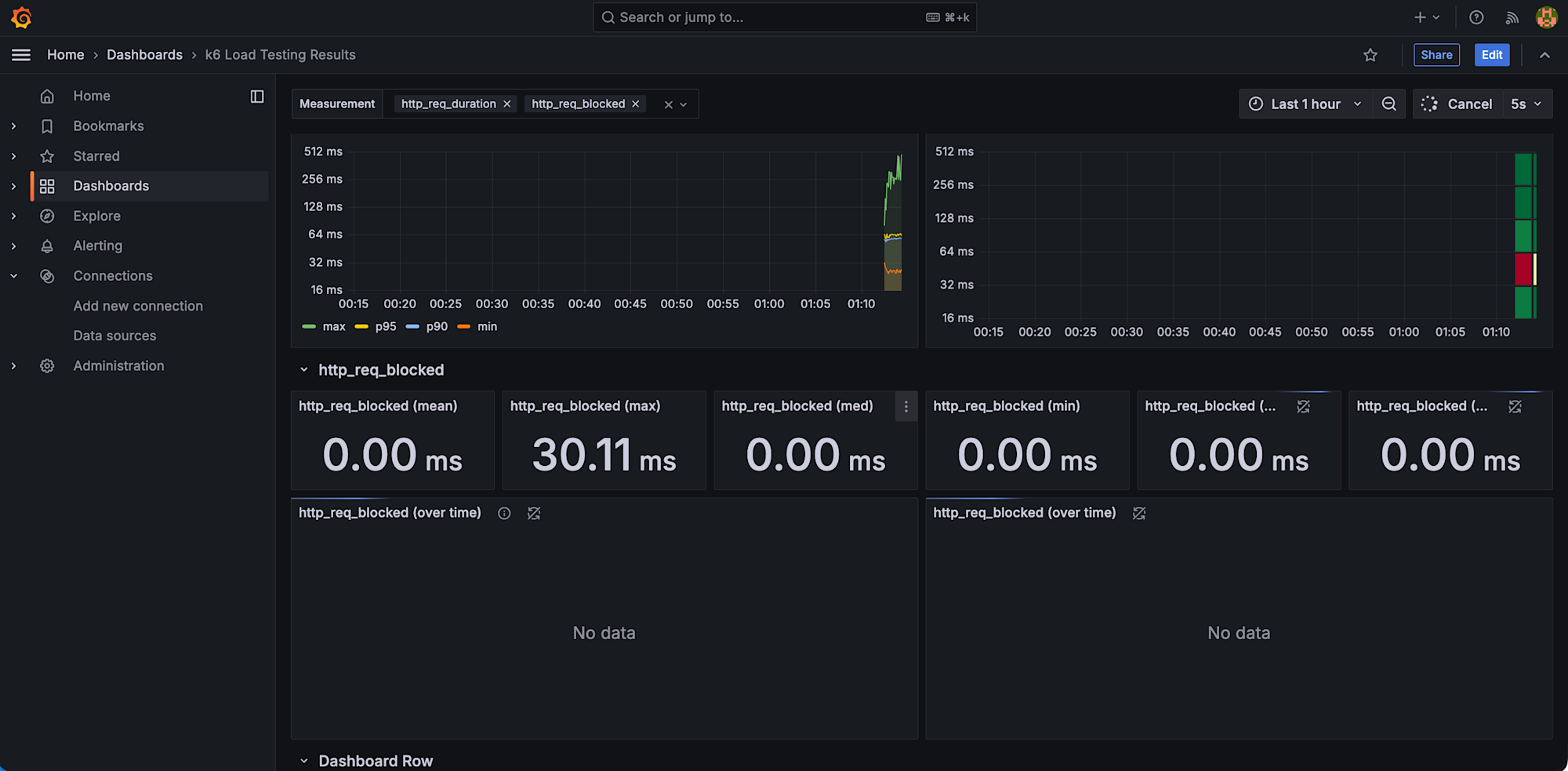Undock the sidebar menu panel
The width and height of the screenshot is (1568, 771).
coord(256,96)
